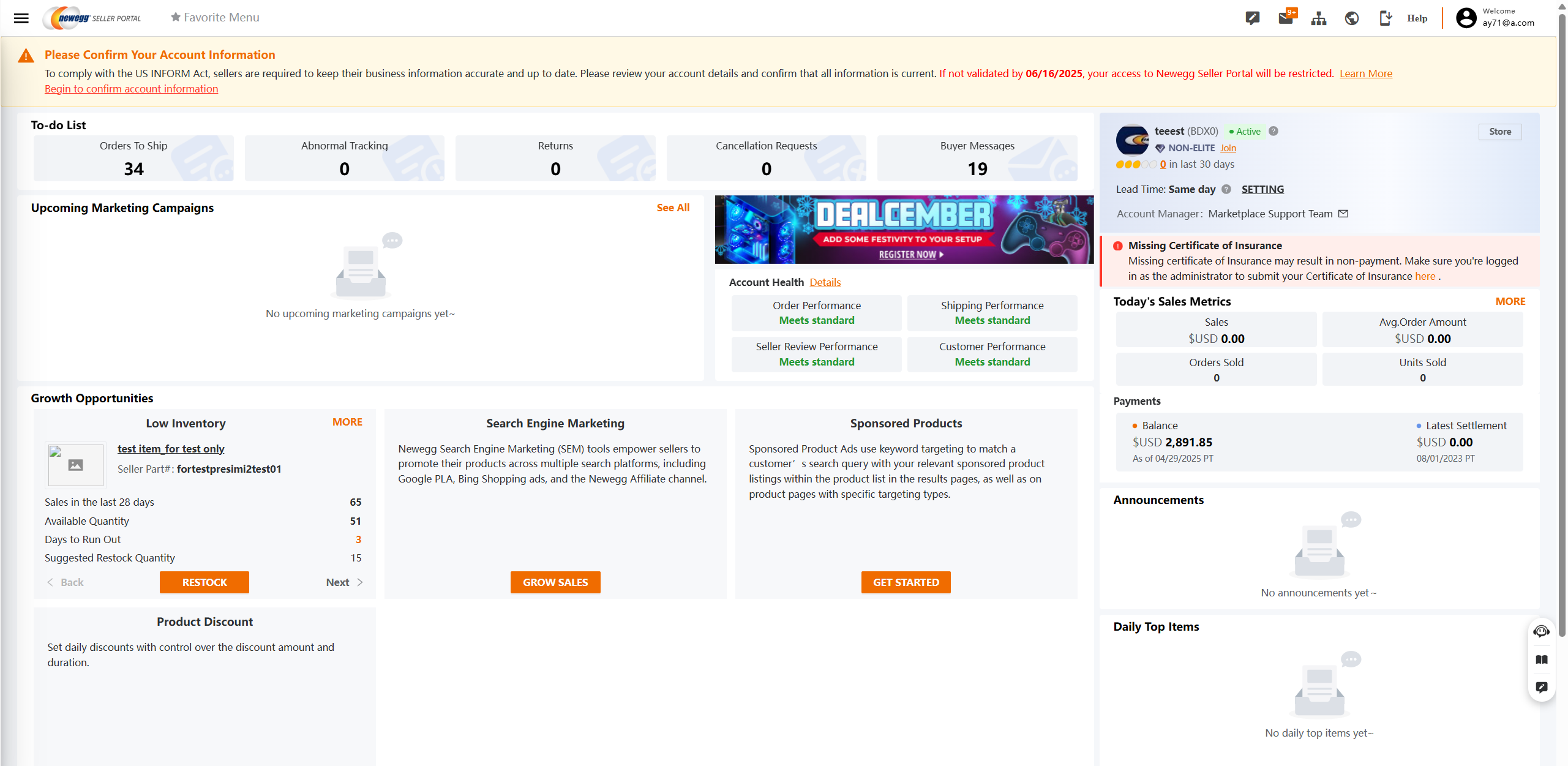Viewport: 1568px width, 766px height.
Task: Open the hamburger navigation menu
Action: point(21,18)
